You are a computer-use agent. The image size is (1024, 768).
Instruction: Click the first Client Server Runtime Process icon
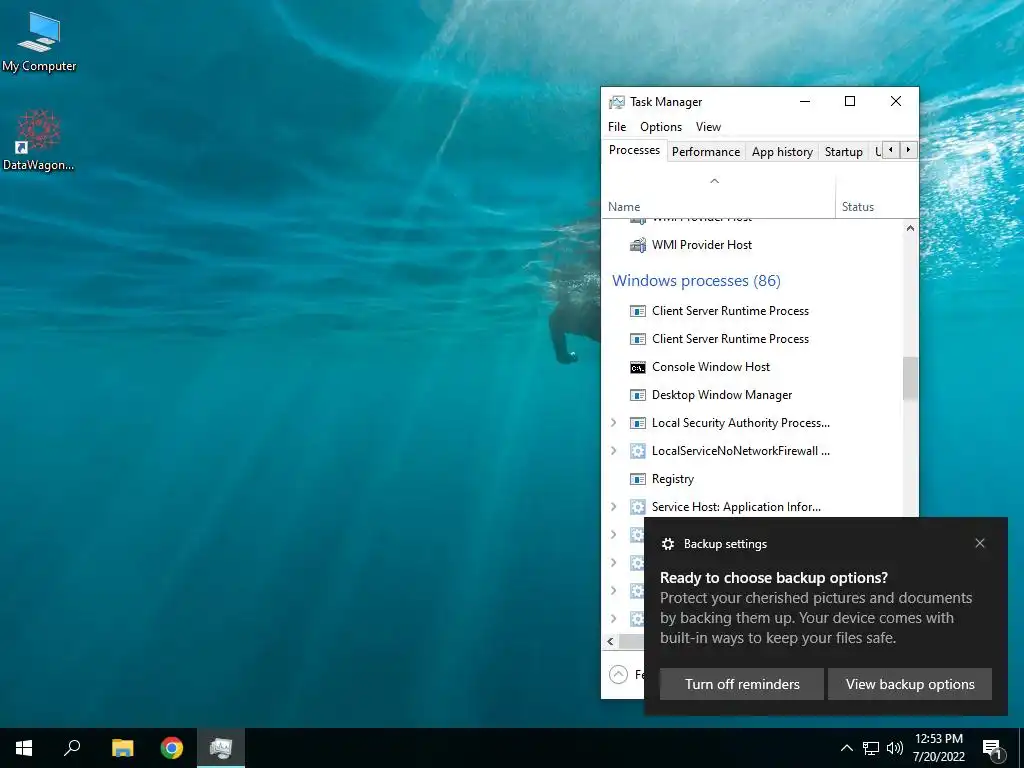[x=637, y=311]
